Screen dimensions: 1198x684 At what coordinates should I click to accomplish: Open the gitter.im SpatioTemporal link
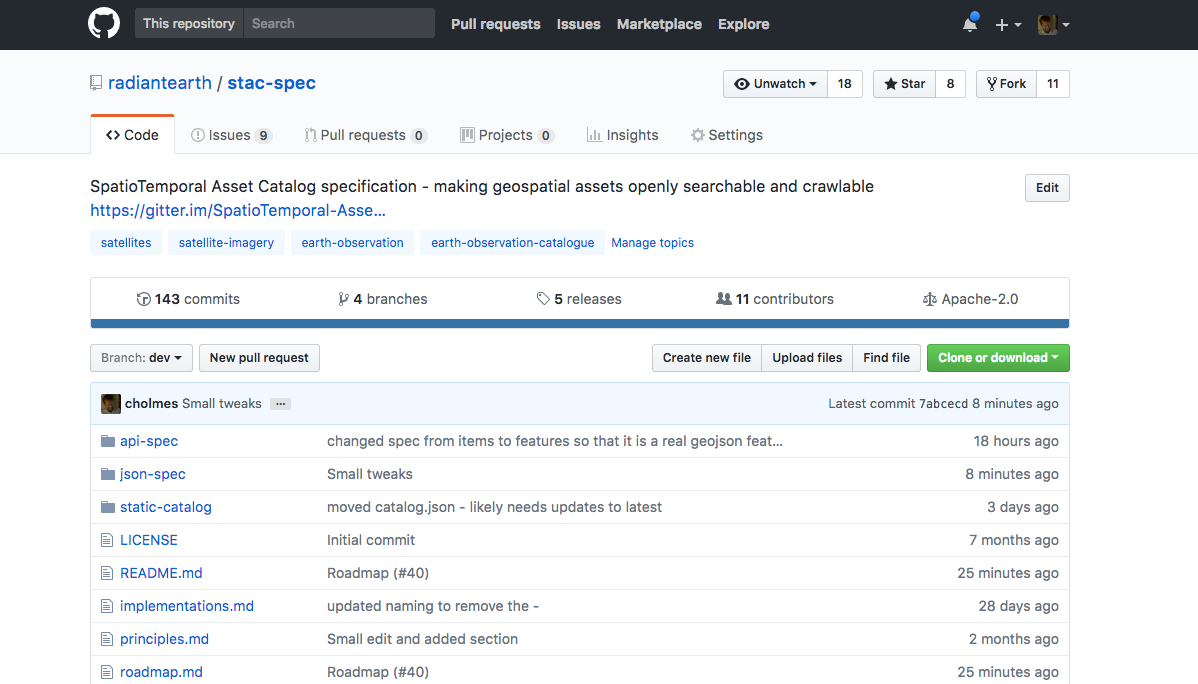tap(238, 210)
